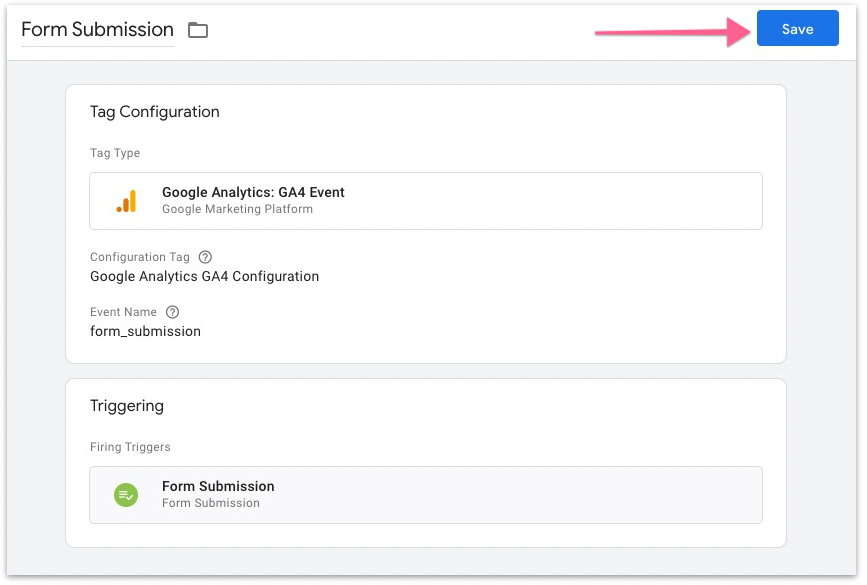Edit the Form Submission tag name field
The width and height of the screenshot is (867, 585).
coord(97,30)
